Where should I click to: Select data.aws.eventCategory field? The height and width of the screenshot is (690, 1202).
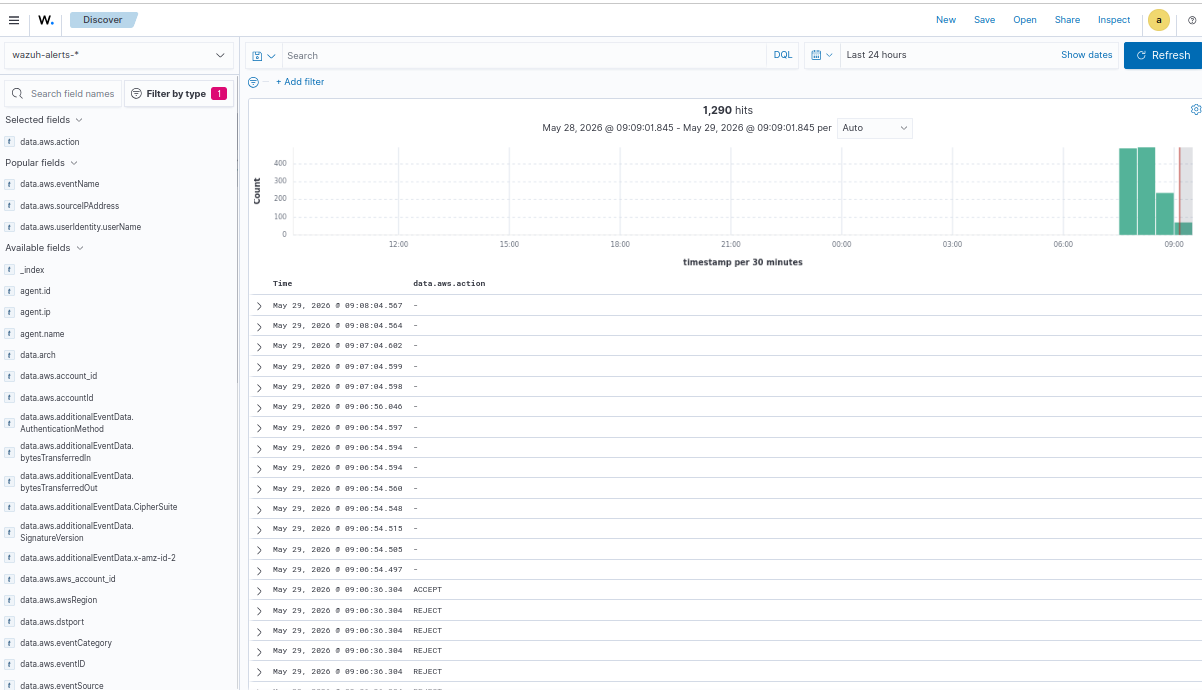tap(66, 643)
